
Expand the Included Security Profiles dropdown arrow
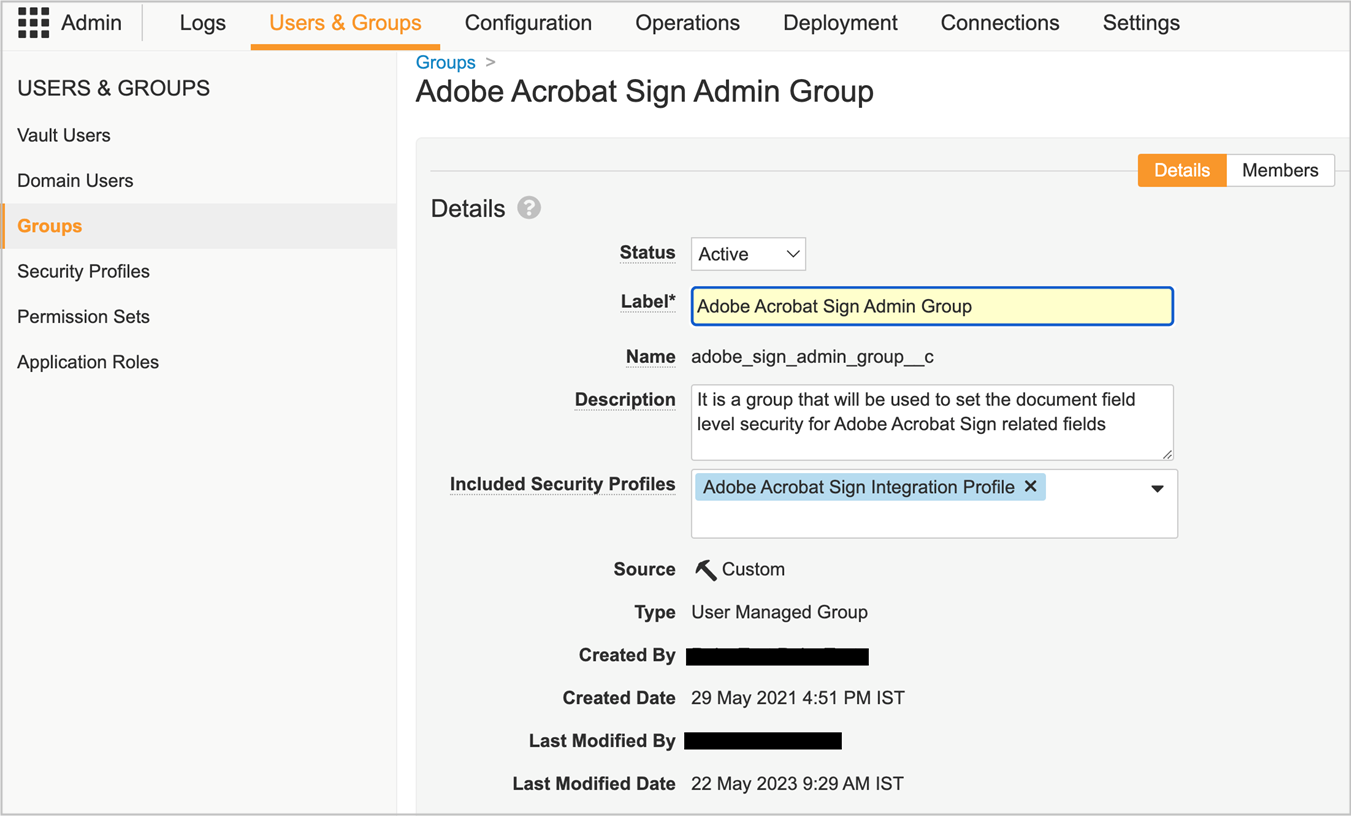coord(1157,489)
